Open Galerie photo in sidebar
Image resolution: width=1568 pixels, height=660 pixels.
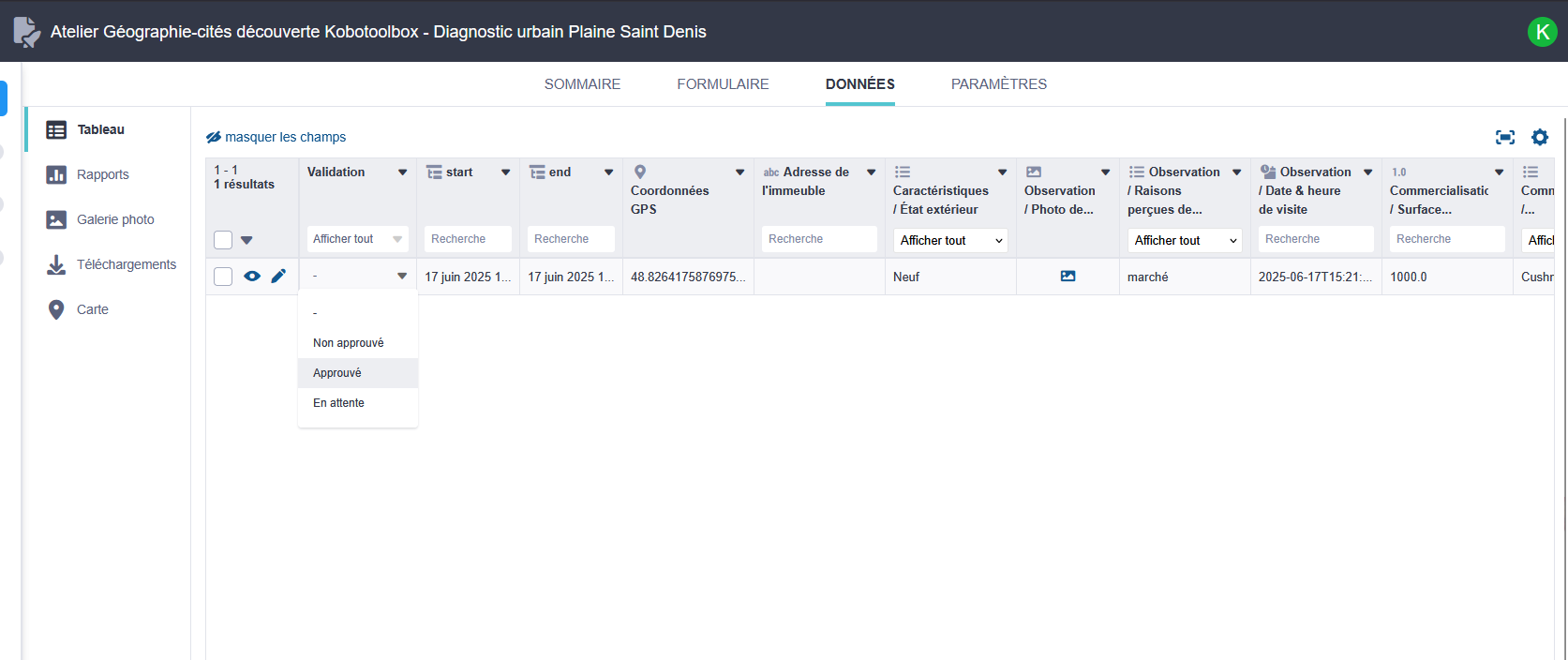point(115,219)
